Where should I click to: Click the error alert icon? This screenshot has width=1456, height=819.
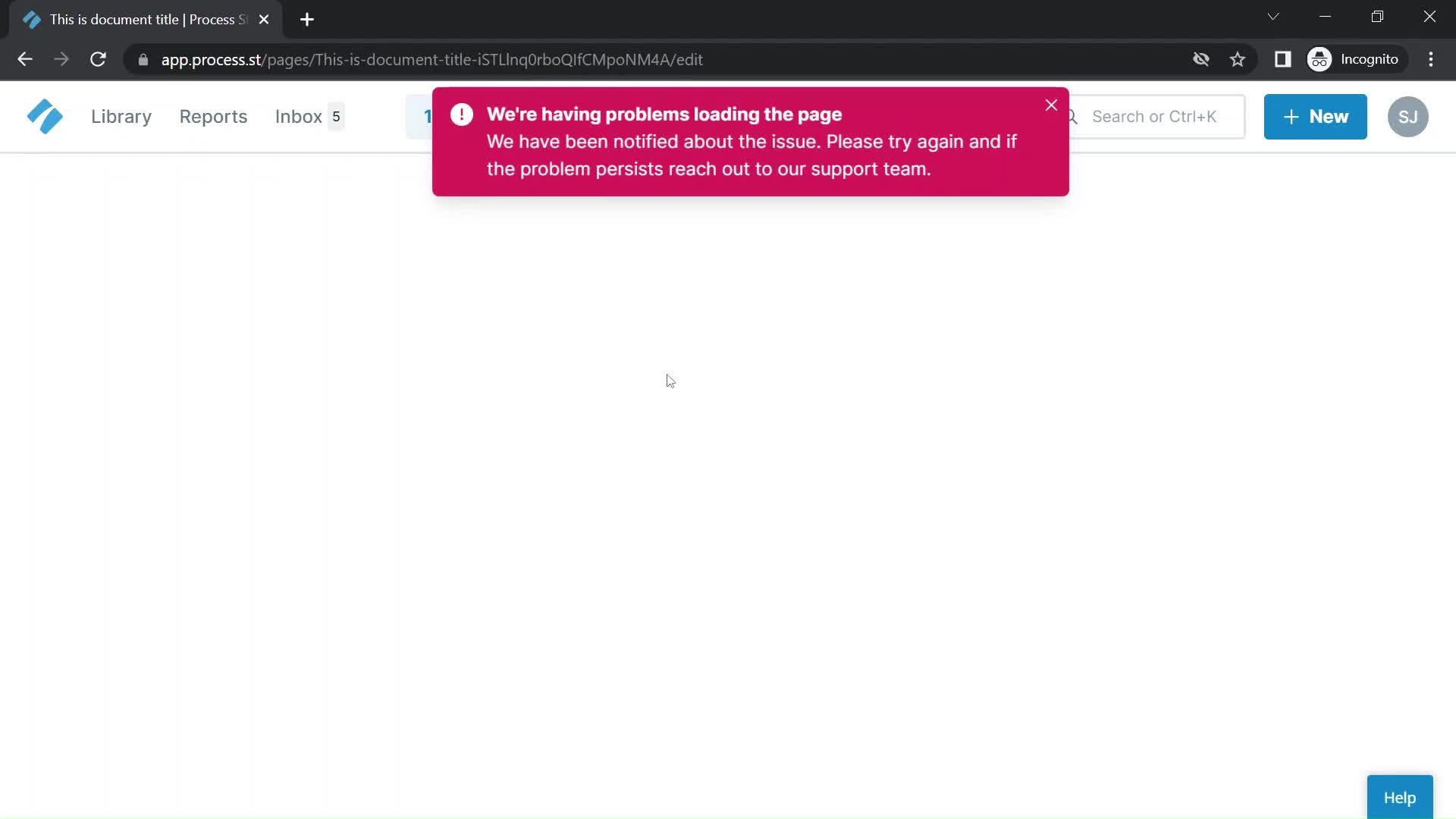461,113
